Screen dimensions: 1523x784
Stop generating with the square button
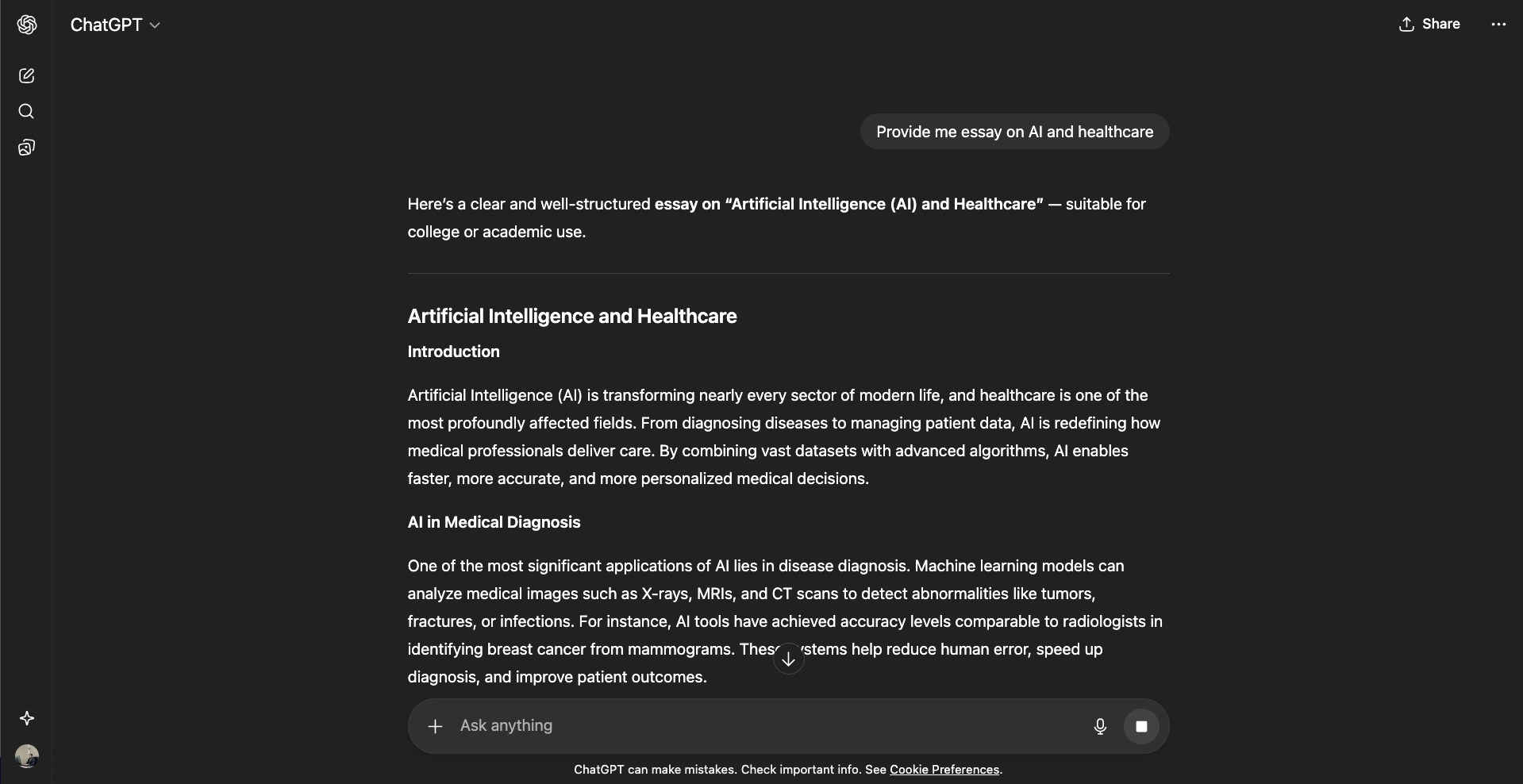click(x=1141, y=726)
